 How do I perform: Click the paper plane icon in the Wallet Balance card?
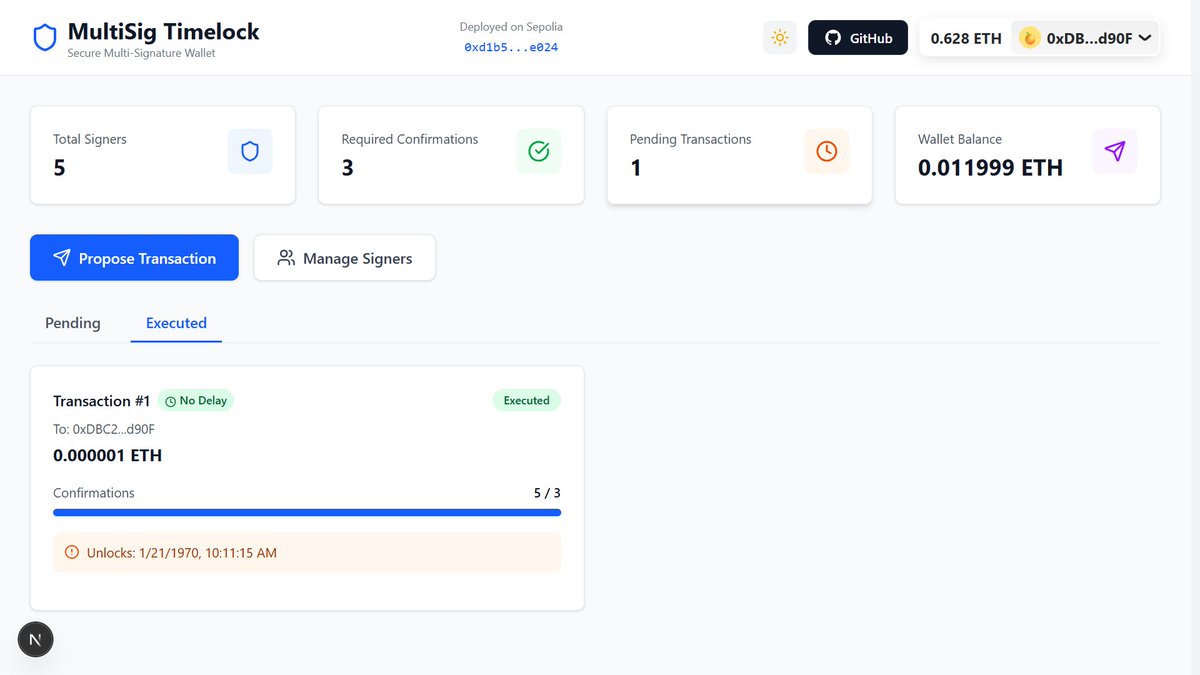(1115, 151)
